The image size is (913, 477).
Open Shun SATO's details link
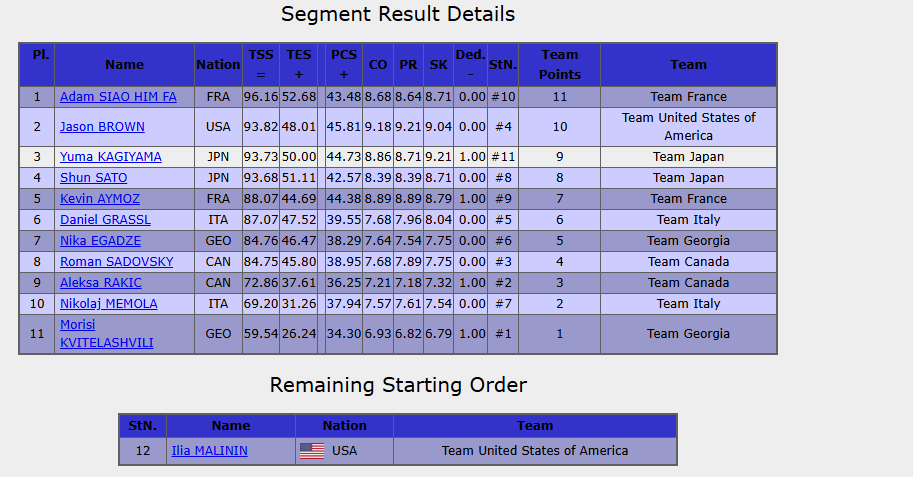coord(93,178)
